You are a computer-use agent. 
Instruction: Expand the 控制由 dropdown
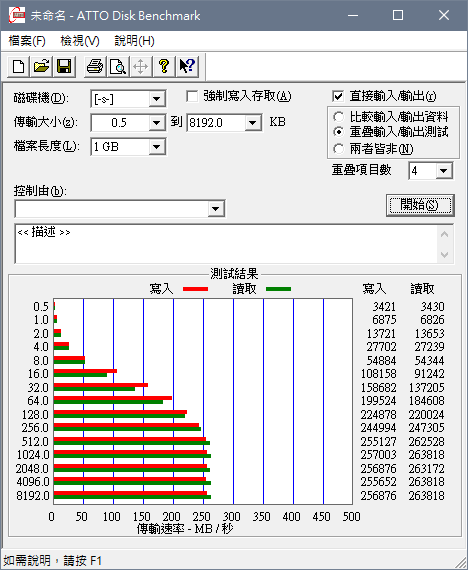pyautogui.click(x=216, y=209)
